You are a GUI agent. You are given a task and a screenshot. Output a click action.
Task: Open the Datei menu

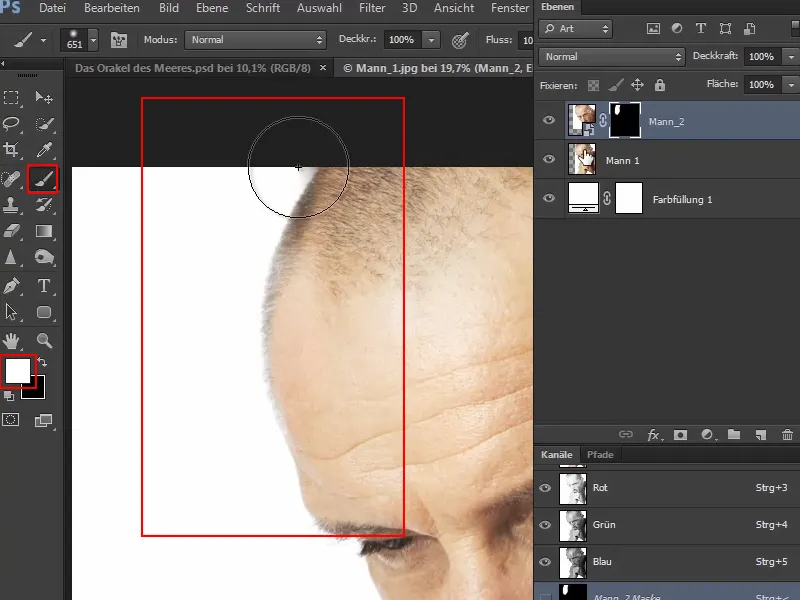(x=52, y=8)
